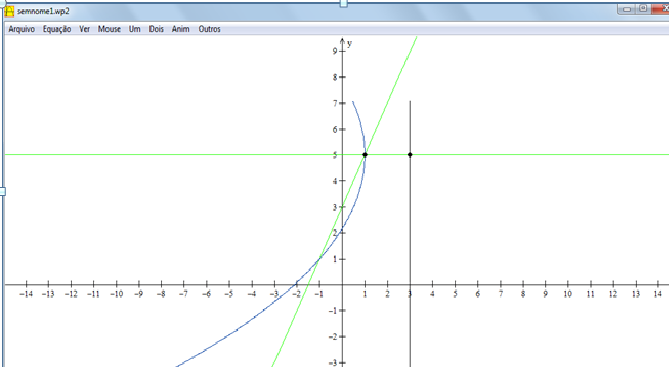This screenshot has width=669, height=367.
Task: Click the black point on vertical line x=3
Action: tap(410, 154)
